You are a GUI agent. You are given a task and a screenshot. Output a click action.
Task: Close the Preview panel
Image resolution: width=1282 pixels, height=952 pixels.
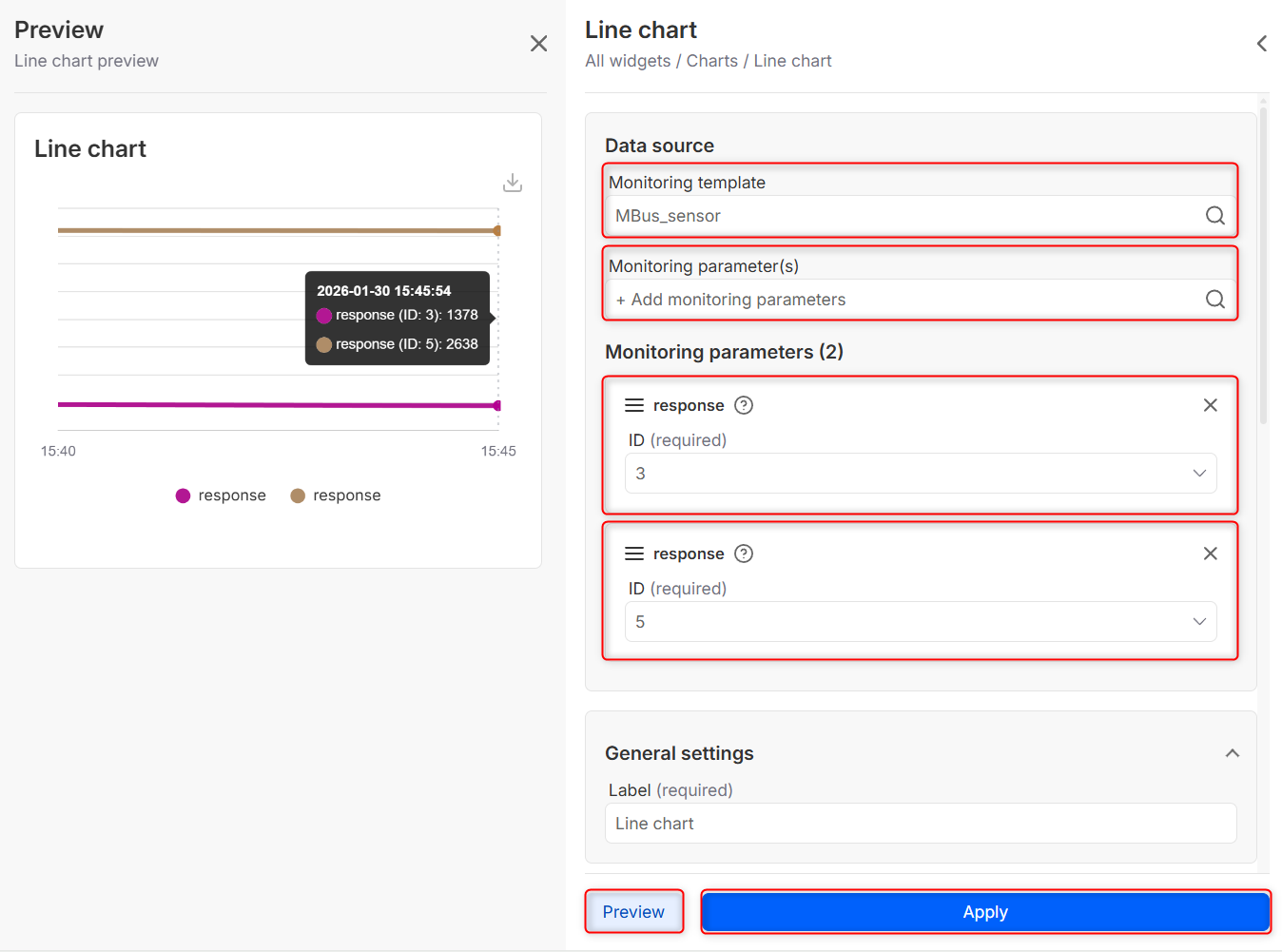pos(538,44)
